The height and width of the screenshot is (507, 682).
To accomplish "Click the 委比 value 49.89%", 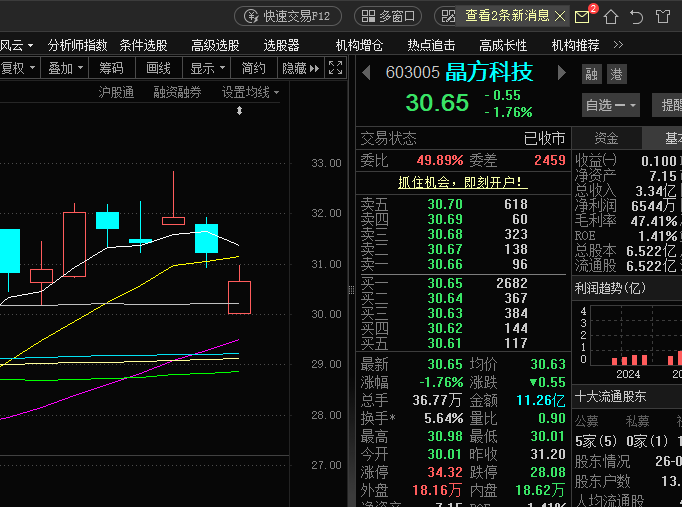I will coord(440,160).
